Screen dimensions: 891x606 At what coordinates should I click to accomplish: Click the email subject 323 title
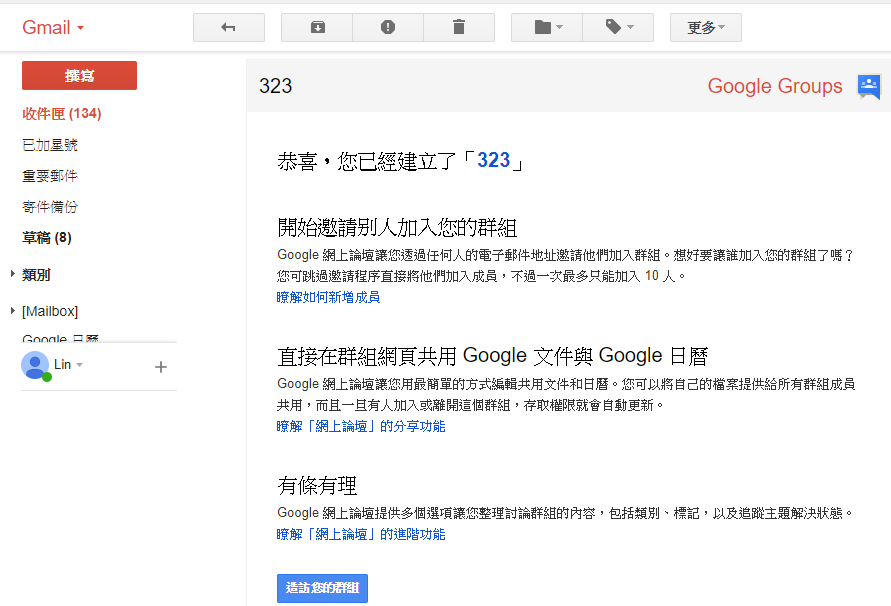pyautogui.click(x=276, y=86)
